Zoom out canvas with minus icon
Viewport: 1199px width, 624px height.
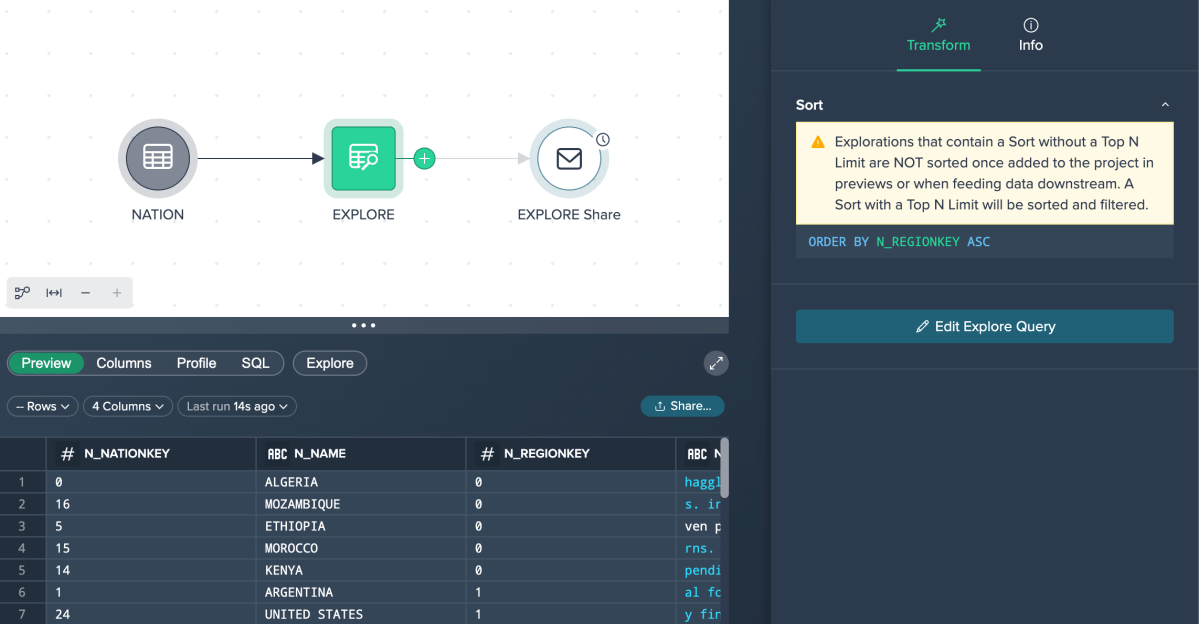(x=86, y=292)
